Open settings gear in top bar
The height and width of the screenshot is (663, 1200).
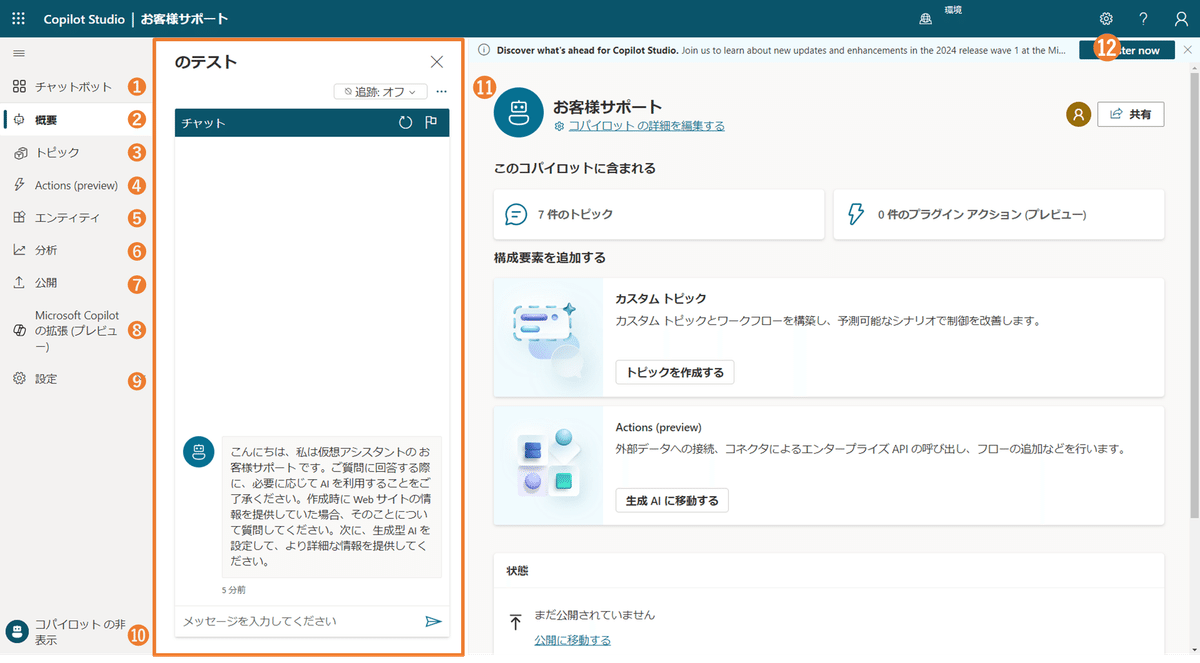(1106, 19)
